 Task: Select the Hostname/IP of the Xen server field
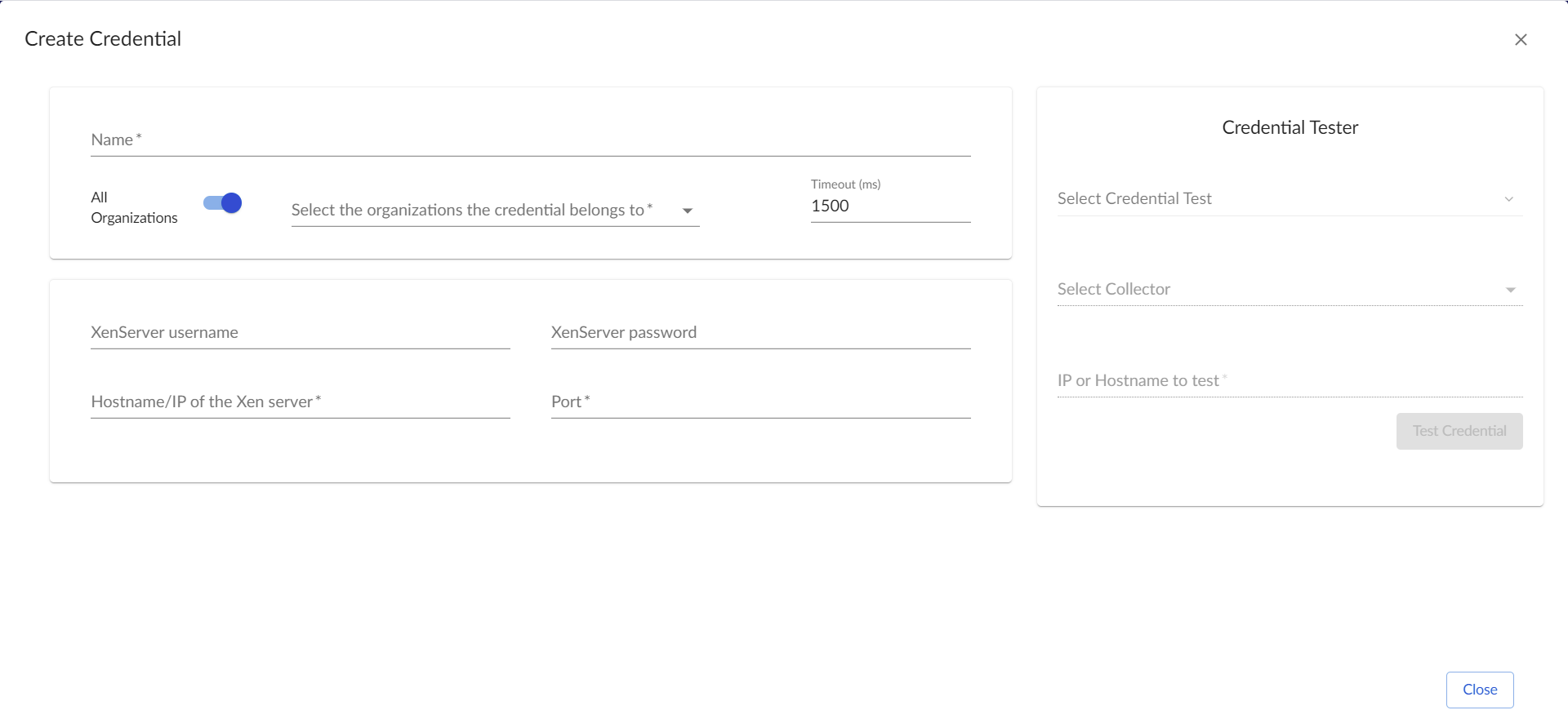[x=300, y=402]
